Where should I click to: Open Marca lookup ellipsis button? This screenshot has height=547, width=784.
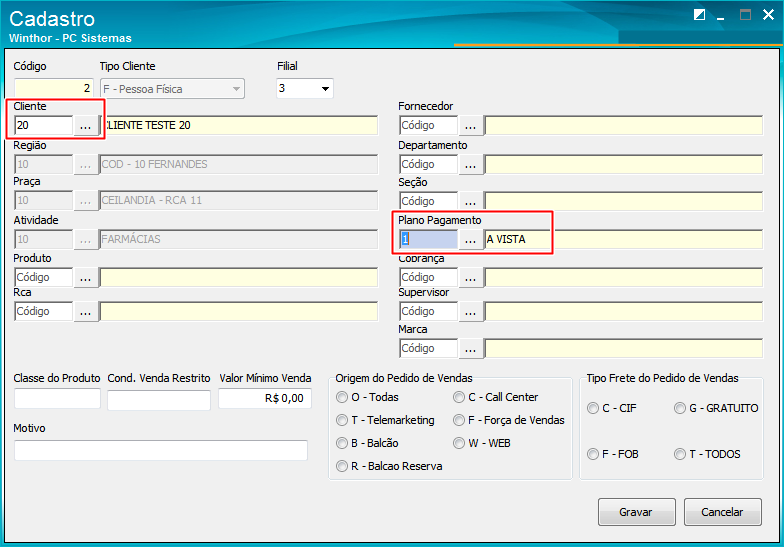point(470,348)
